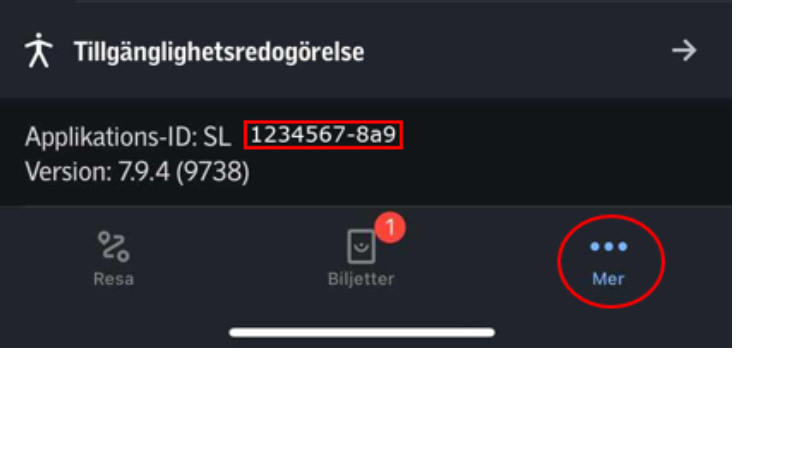
Task: Switch to the Resa tab label
Action: point(113,279)
